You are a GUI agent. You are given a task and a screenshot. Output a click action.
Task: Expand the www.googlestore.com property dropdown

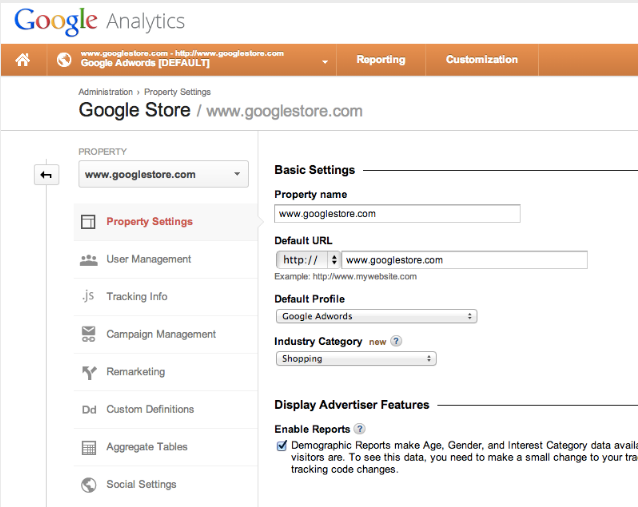163,175
